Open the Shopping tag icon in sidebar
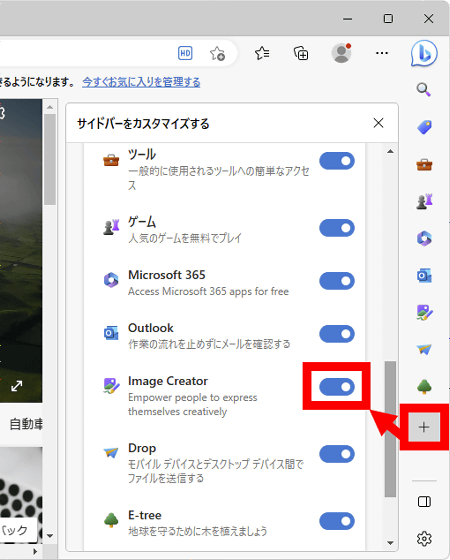 click(x=424, y=127)
